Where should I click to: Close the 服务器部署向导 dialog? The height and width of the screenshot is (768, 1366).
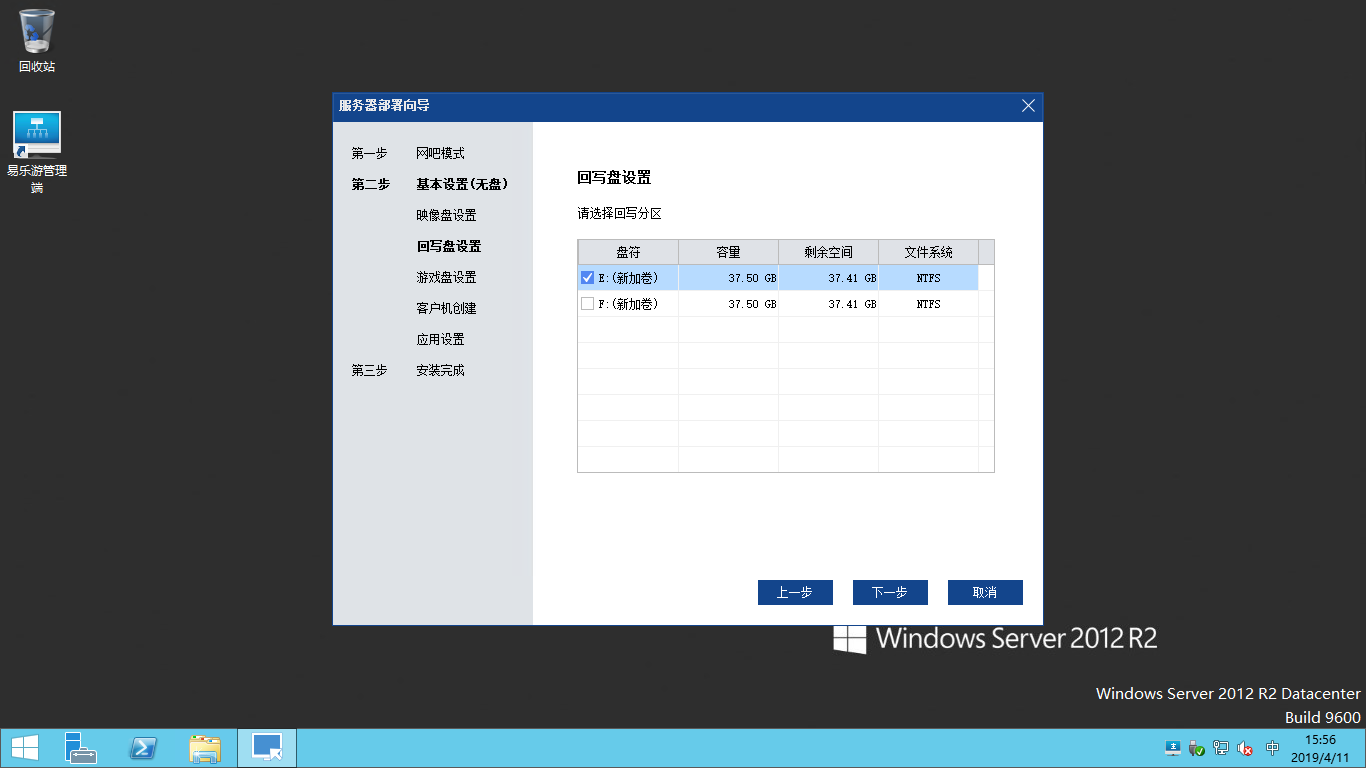coord(1028,106)
